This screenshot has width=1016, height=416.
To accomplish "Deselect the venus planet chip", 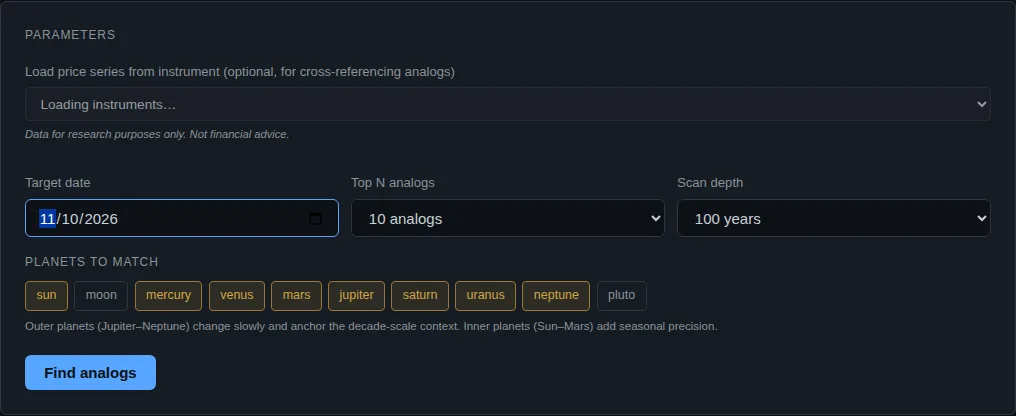I will click(237, 295).
